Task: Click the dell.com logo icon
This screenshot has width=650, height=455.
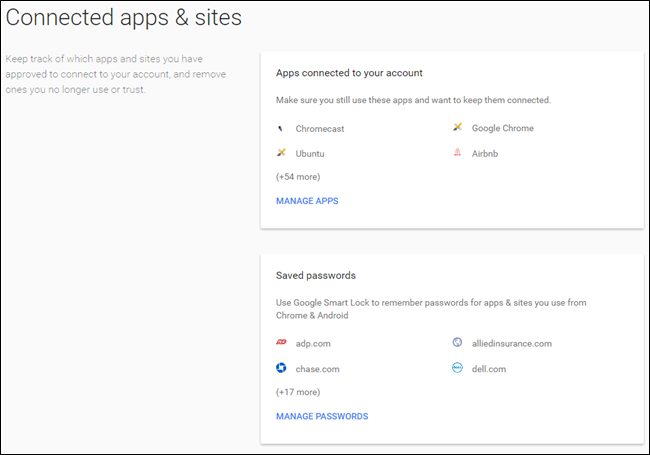Action: 457,368
